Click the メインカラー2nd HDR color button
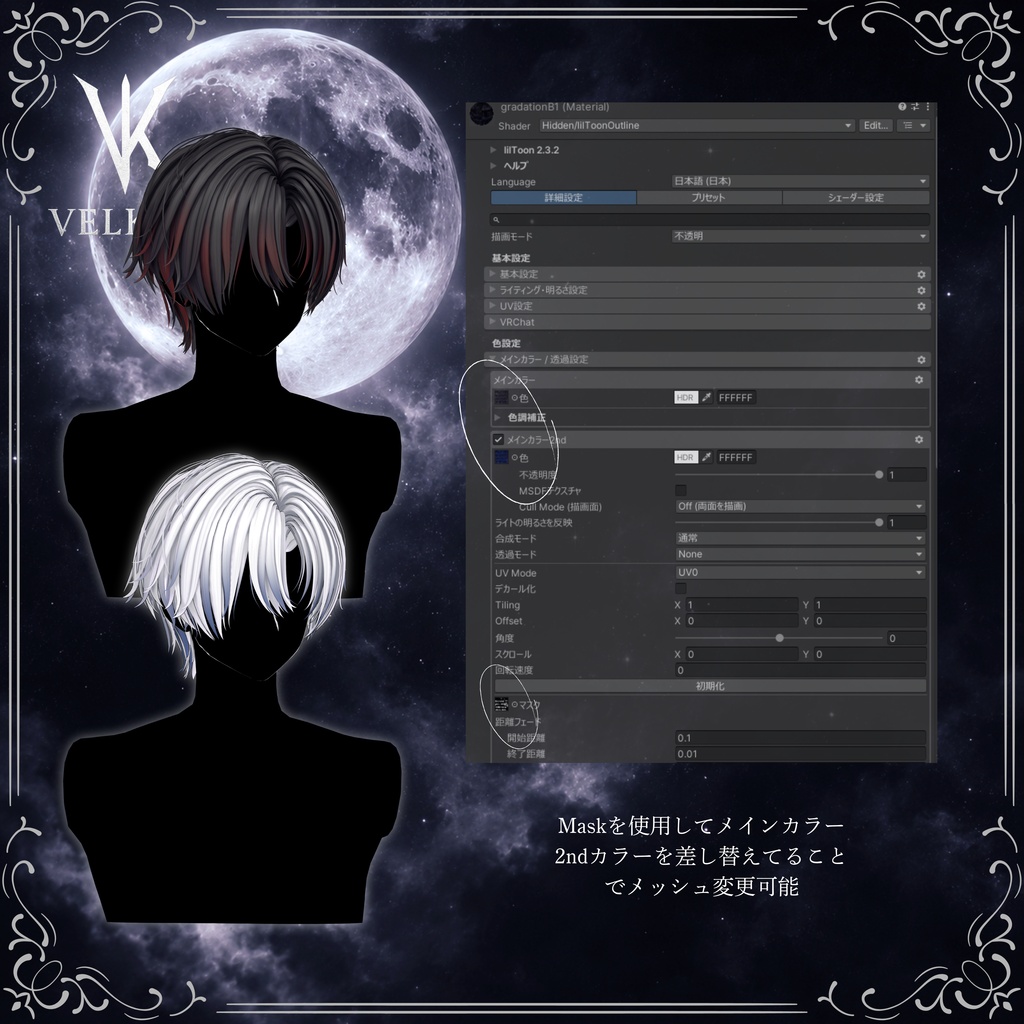The width and height of the screenshot is (1024, 1024). [x=686, y=457]
